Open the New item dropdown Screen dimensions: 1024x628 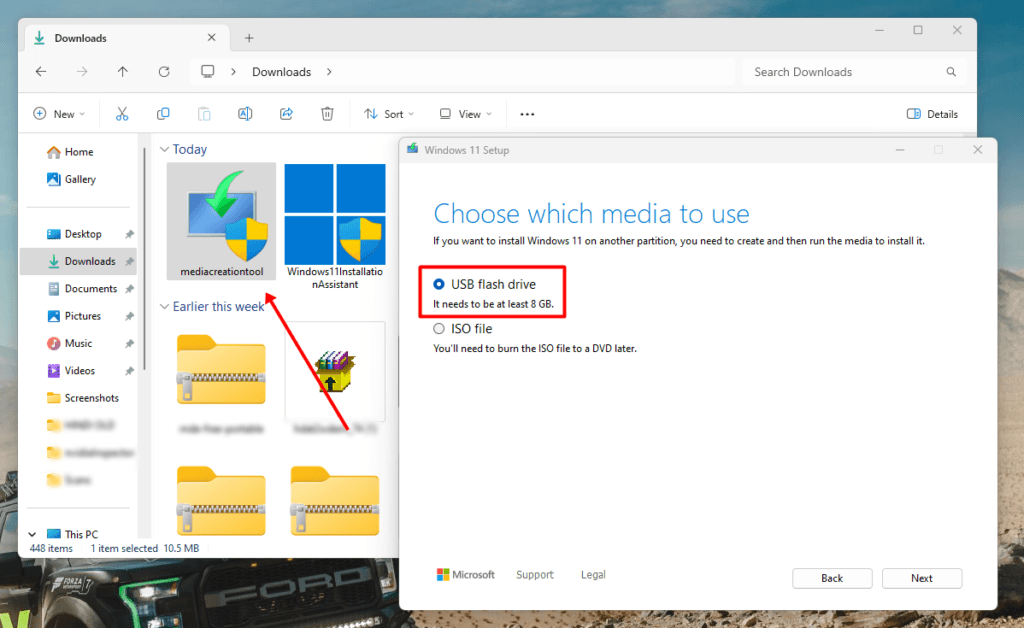59,114
